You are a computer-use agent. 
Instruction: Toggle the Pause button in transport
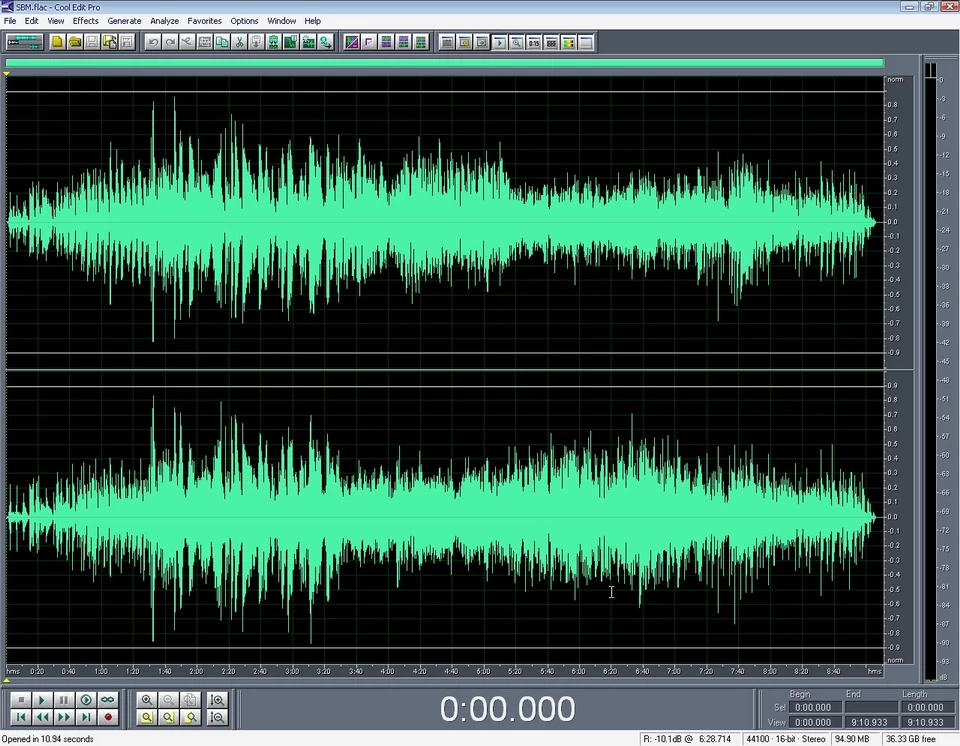(x=64, y=700)
